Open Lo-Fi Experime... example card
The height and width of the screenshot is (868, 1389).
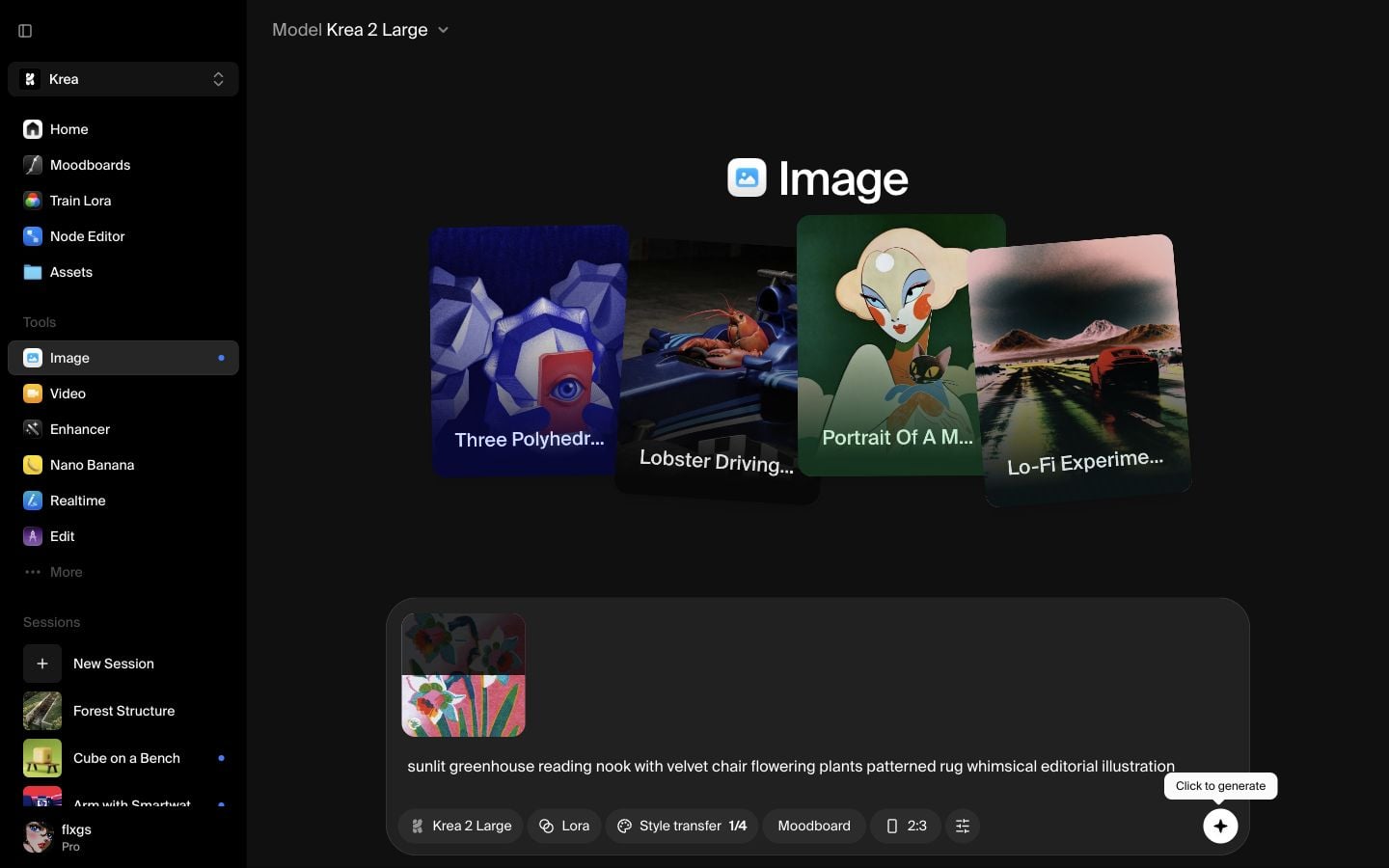[x=1080, y=368]
